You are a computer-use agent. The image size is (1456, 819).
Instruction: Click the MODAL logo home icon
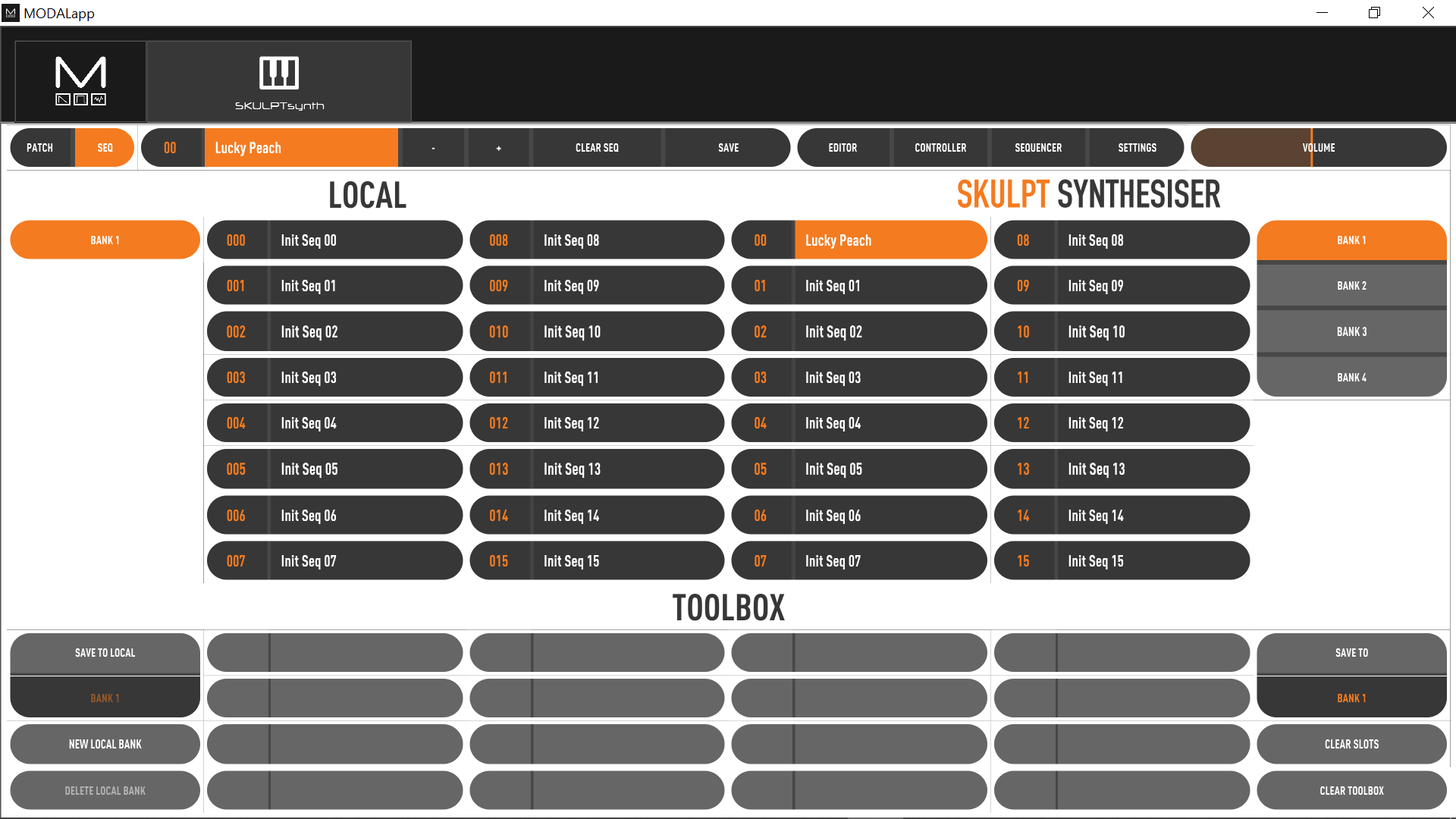pyautogui.click(x=80, y=81)
